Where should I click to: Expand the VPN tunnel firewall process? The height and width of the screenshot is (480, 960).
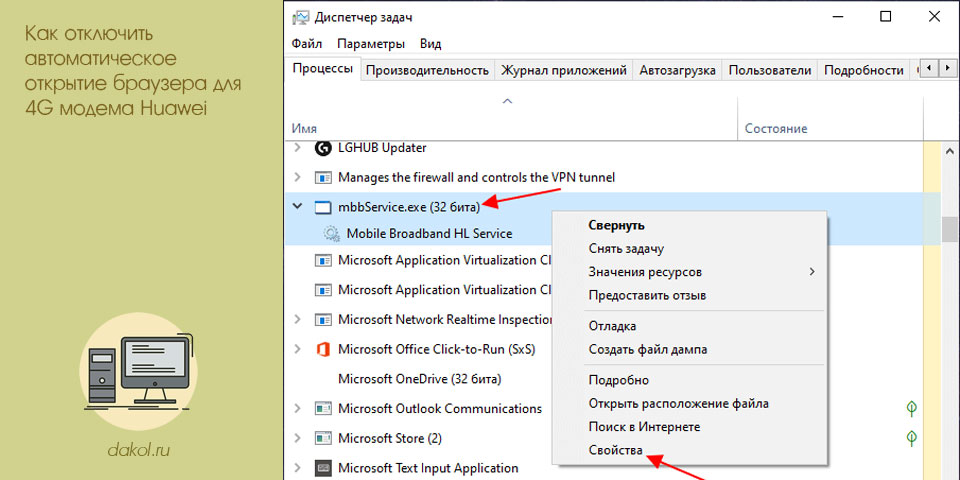tap(298, 178)
